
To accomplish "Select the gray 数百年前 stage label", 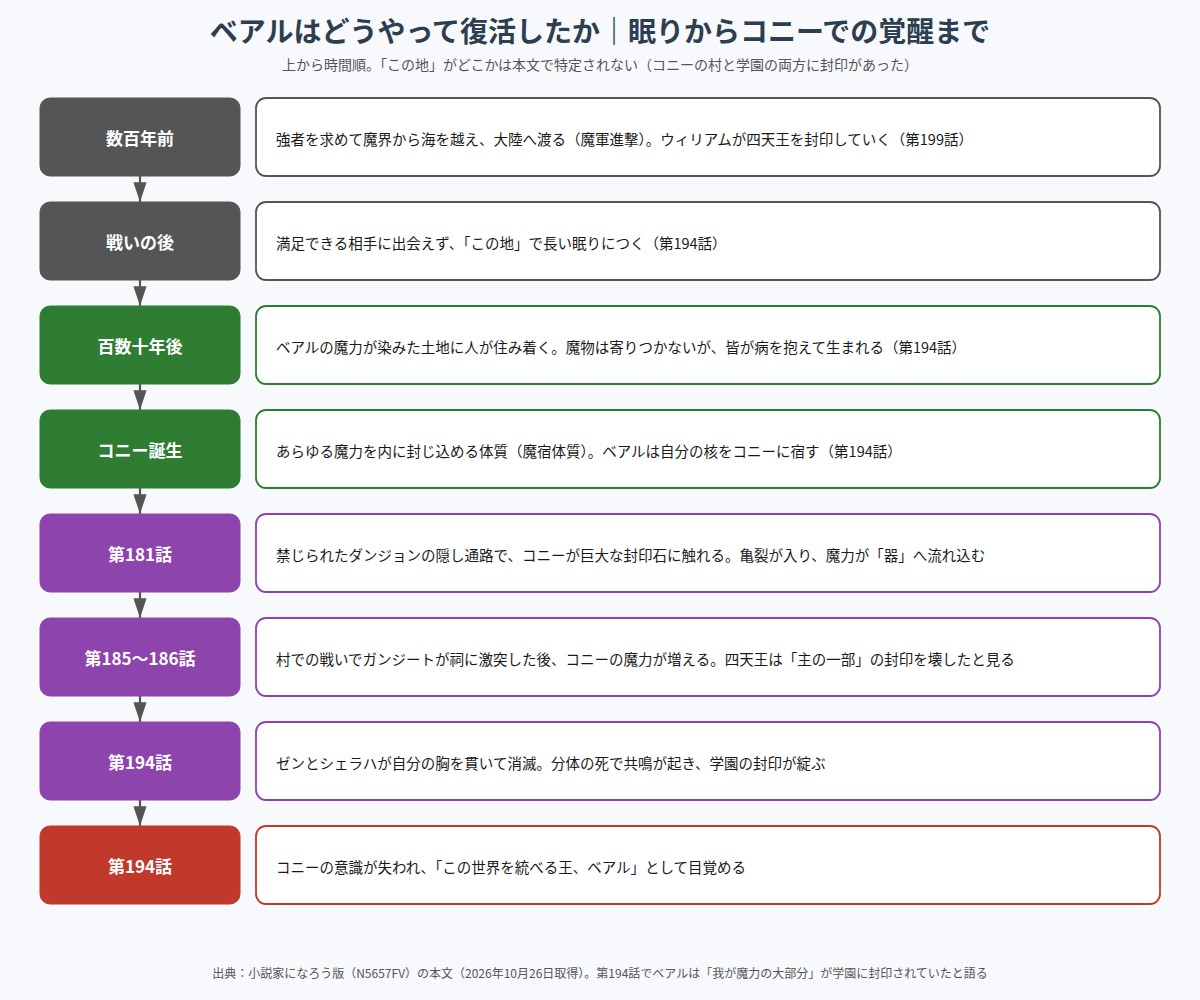I will click(x=140, y=137).
